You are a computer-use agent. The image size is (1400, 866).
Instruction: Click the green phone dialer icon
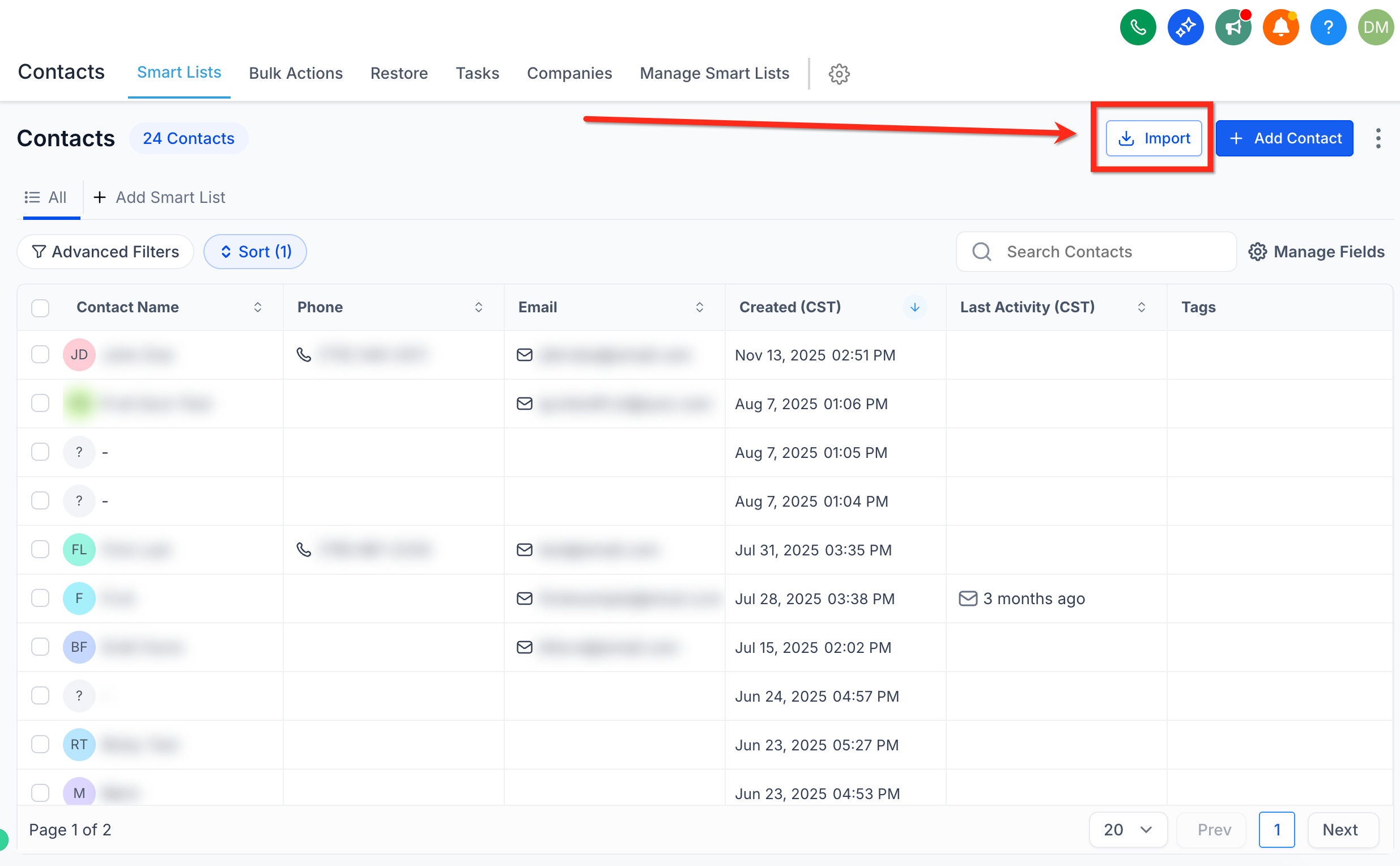(1138, 27)
